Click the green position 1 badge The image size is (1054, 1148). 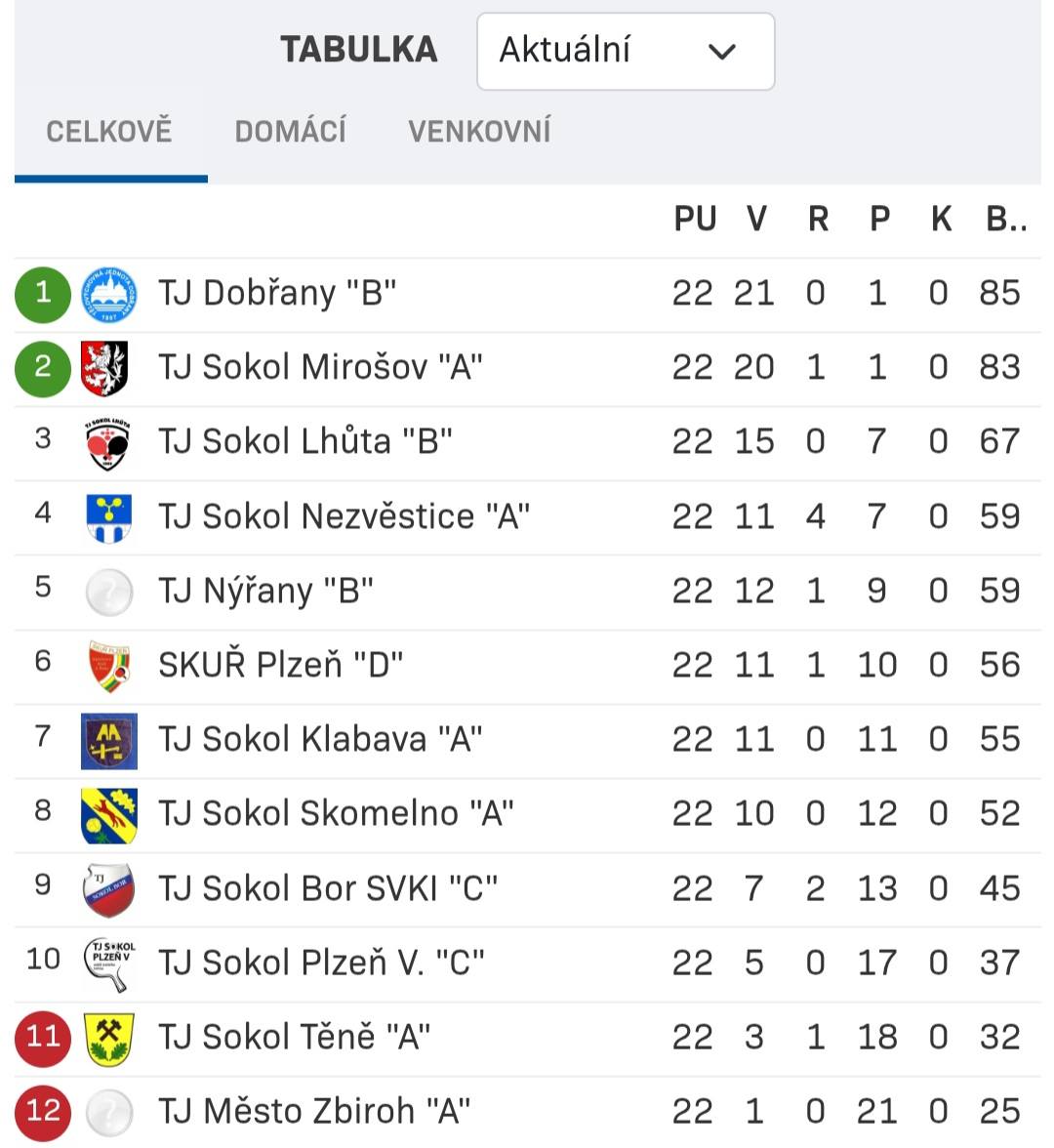coord(43,294)
